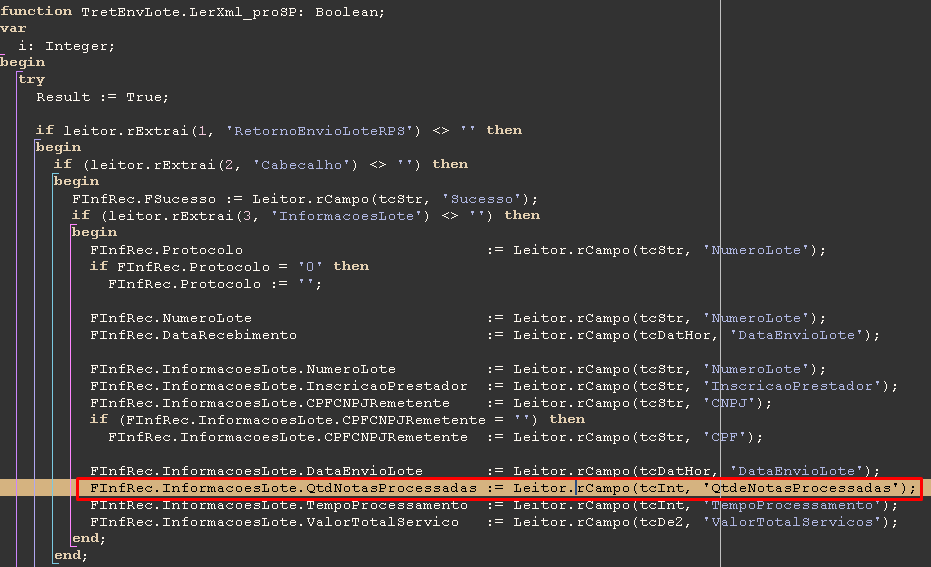
Task: Click FInfRec.Protocolo := '' statement
Action: [x=215, y=284]
